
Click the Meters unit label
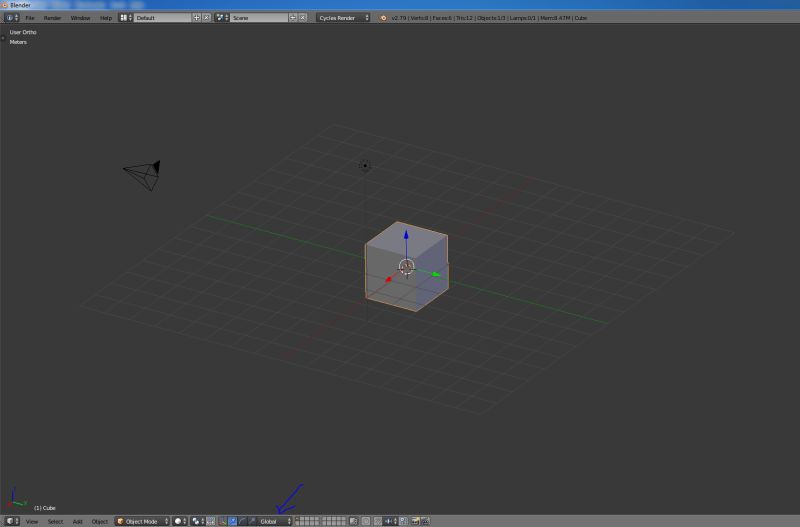click(x=18, y=42)
